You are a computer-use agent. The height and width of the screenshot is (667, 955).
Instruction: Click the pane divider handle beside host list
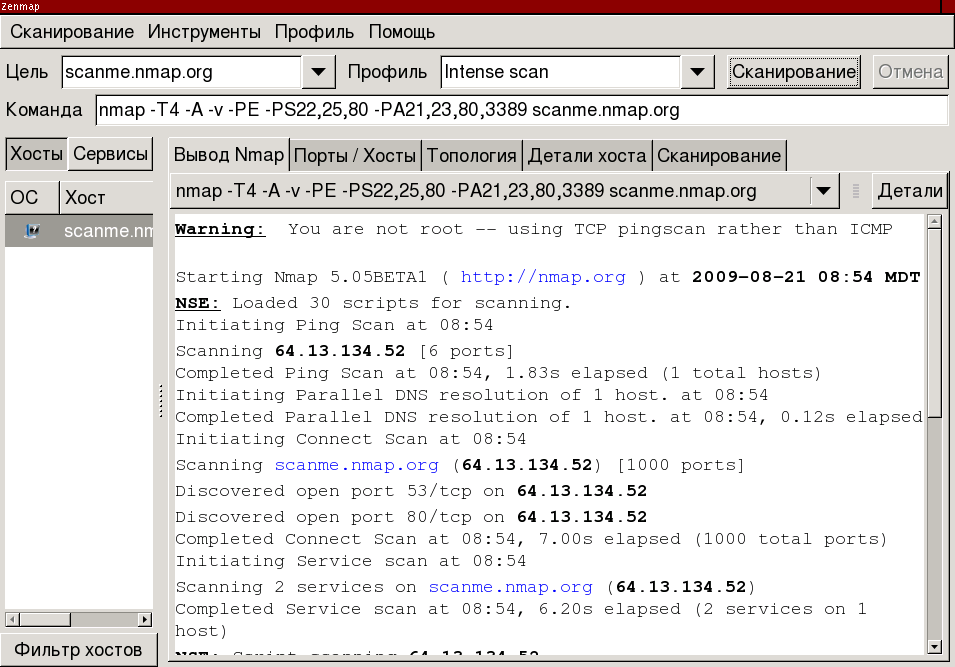[161, 401]
